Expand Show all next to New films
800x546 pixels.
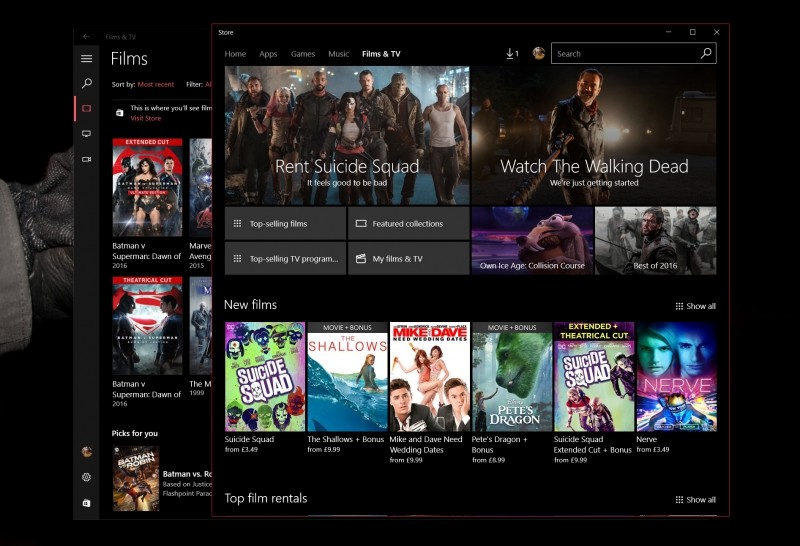coord(695,306)
